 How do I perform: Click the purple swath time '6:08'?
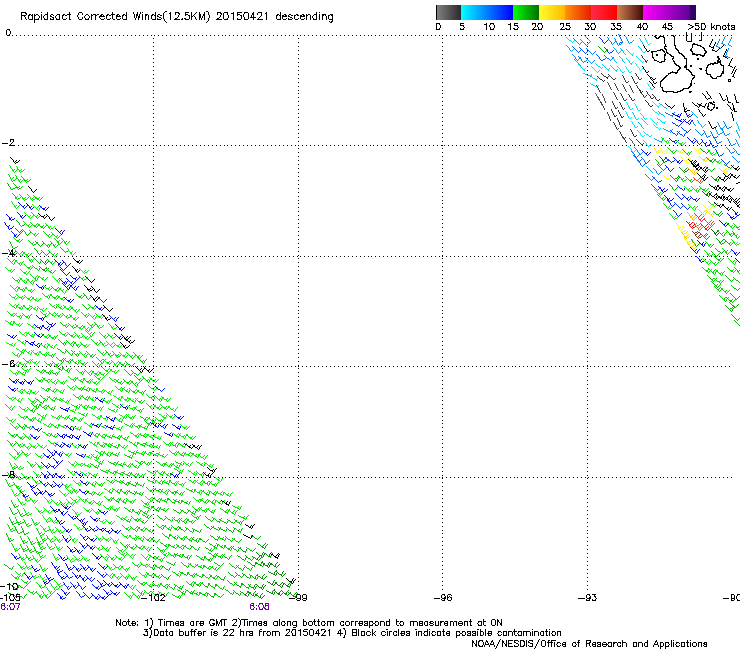point(260,607)
